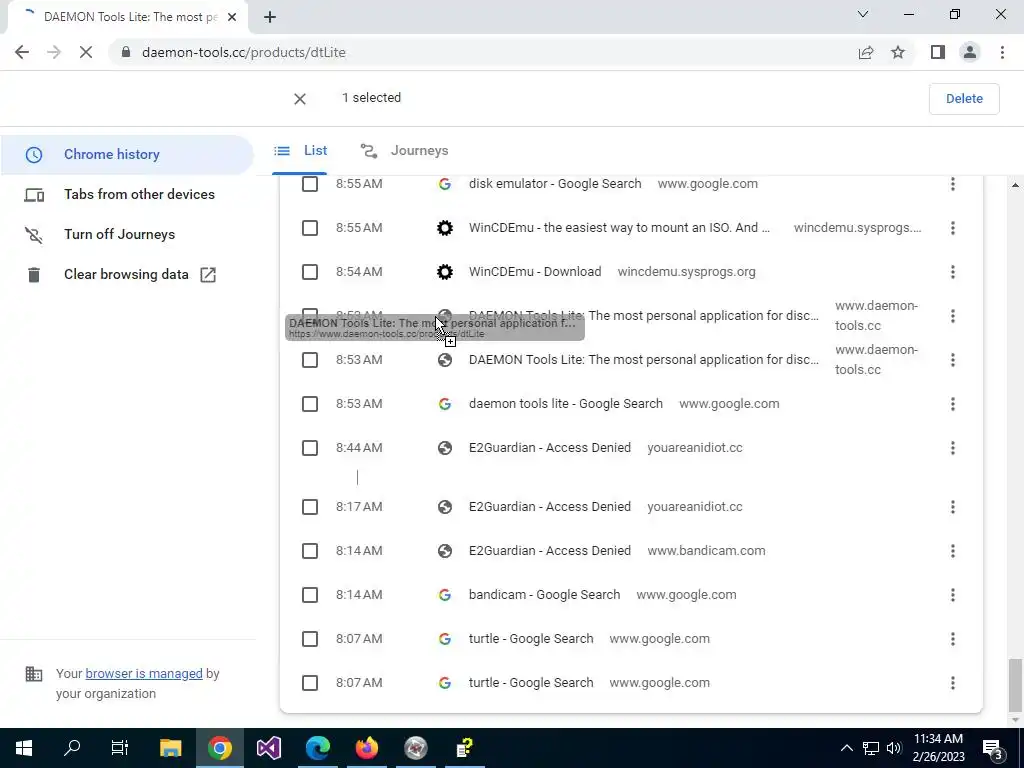Click the scroll up arrow of history list
The image size is (1024, 768).
[x=1014, y=185]
